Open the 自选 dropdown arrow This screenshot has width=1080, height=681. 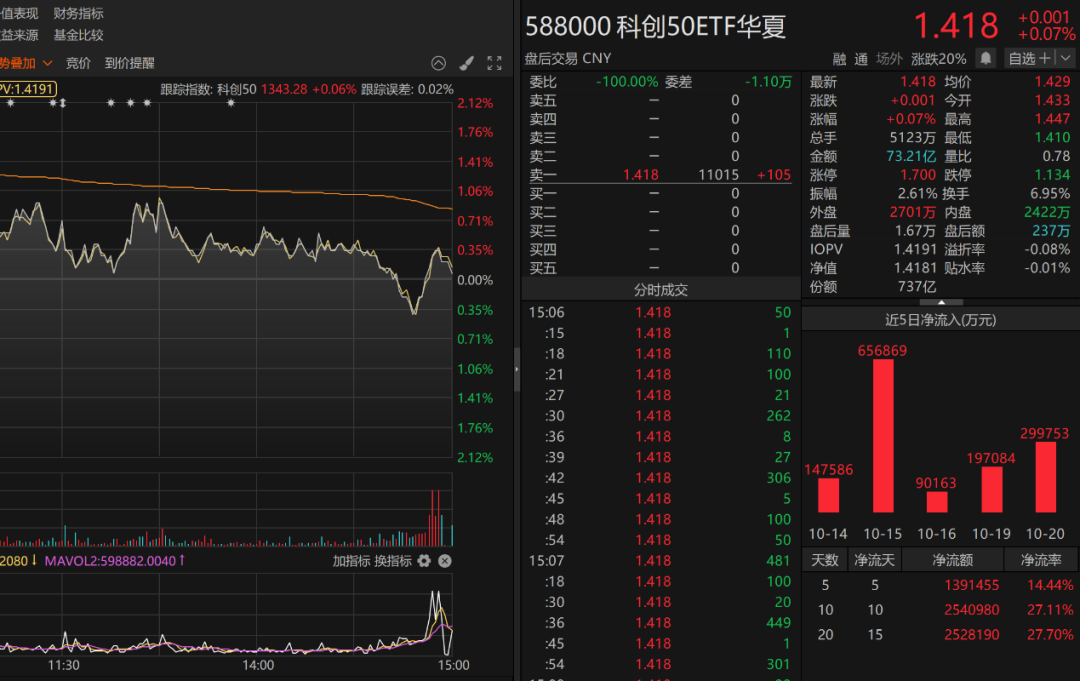pos(1066,59)
